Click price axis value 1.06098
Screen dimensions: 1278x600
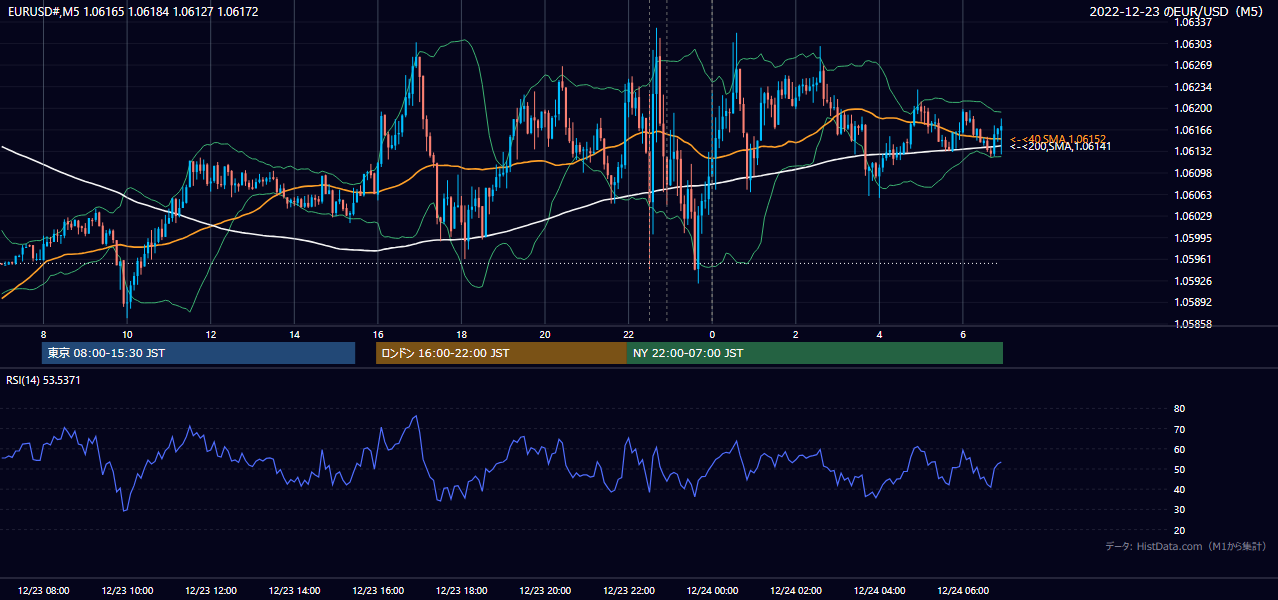1193,173
